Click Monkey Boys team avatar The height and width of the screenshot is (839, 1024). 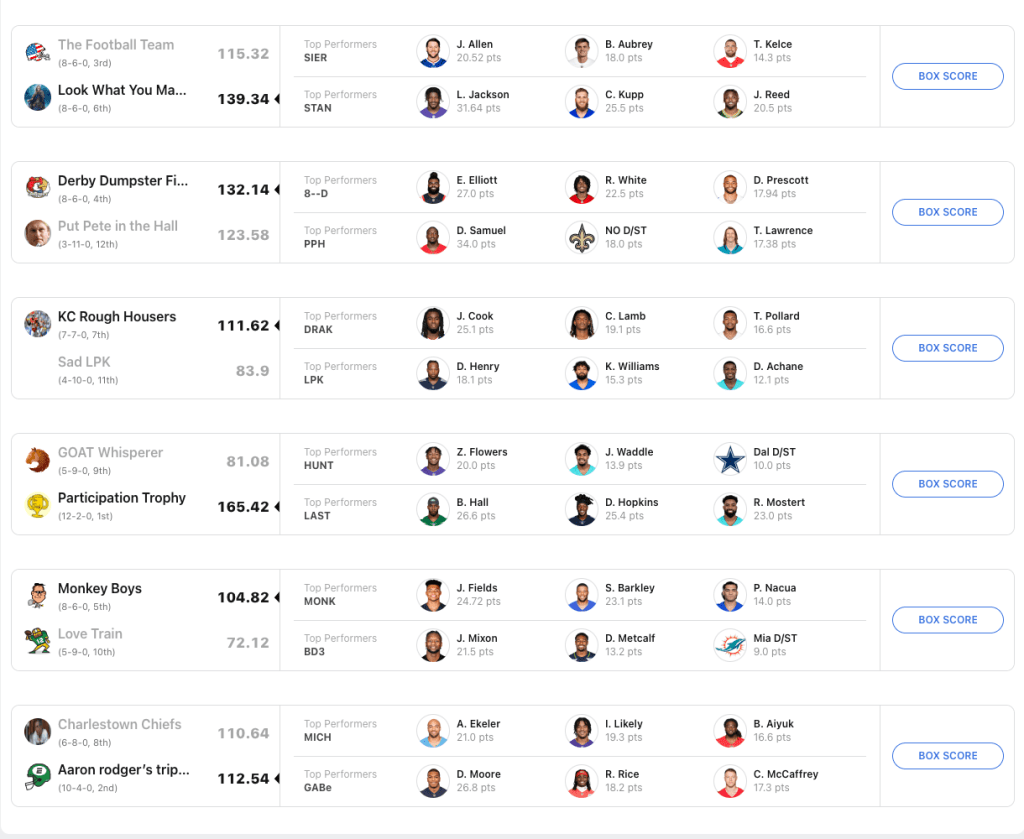(38, 596)
